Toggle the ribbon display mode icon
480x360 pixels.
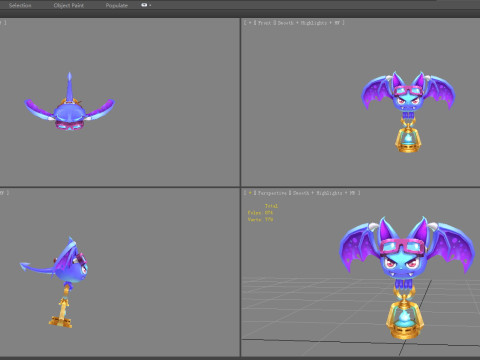[x=144, y=5]
